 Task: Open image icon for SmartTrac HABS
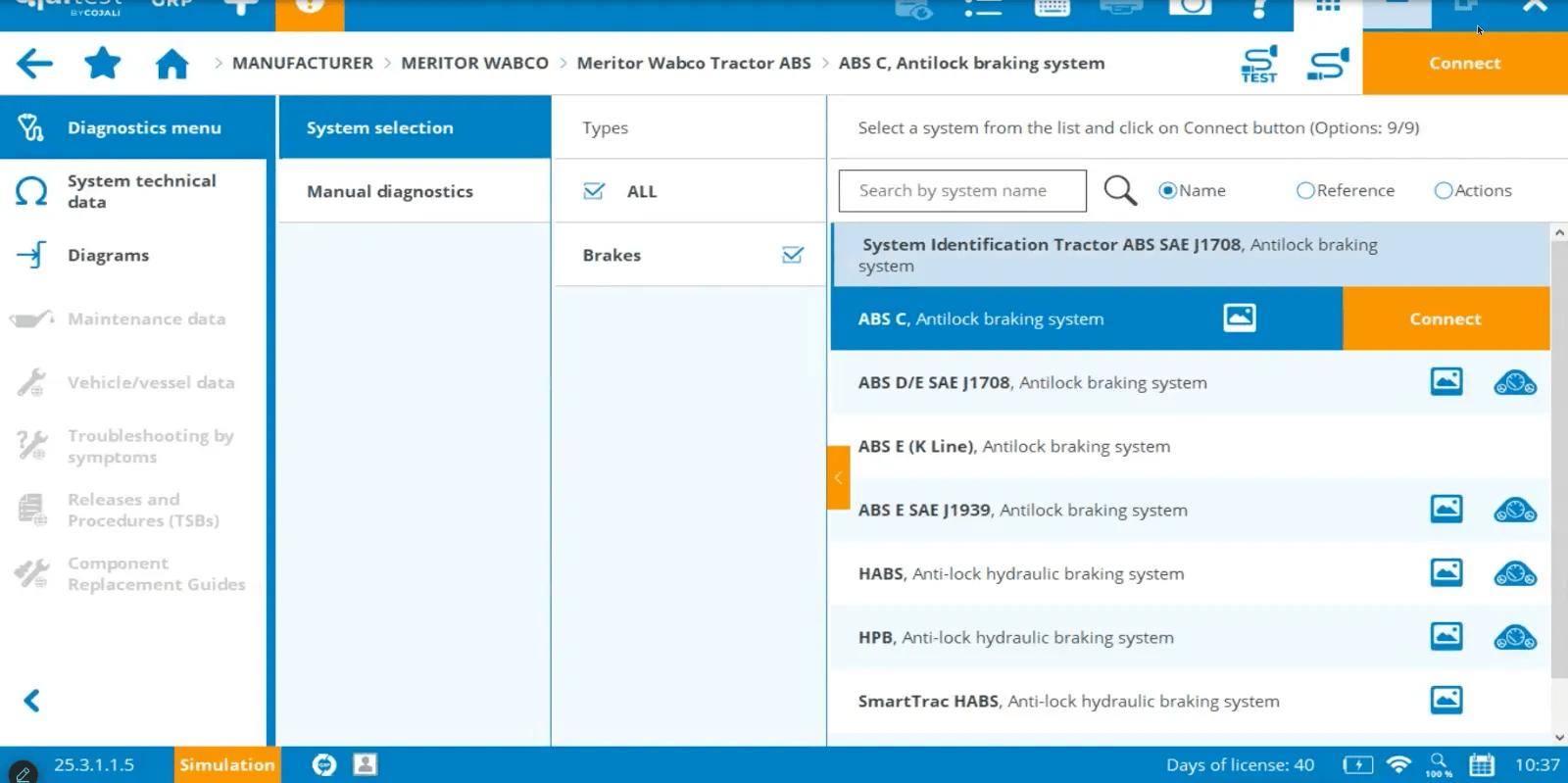coord(1446,700)
